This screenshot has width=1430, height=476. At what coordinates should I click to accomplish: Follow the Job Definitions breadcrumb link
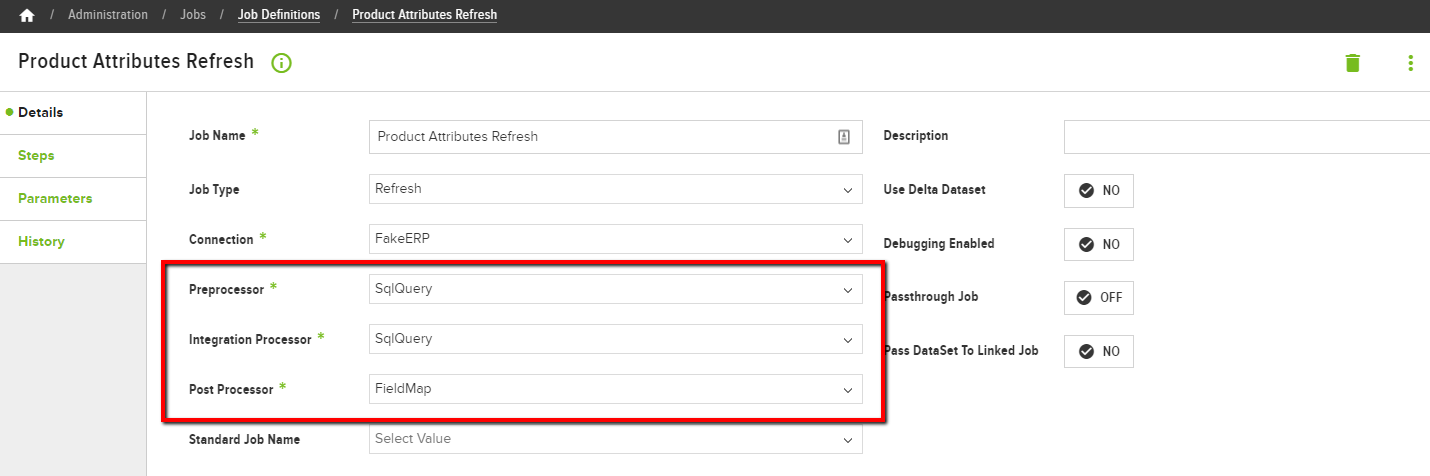pos(279,15)
